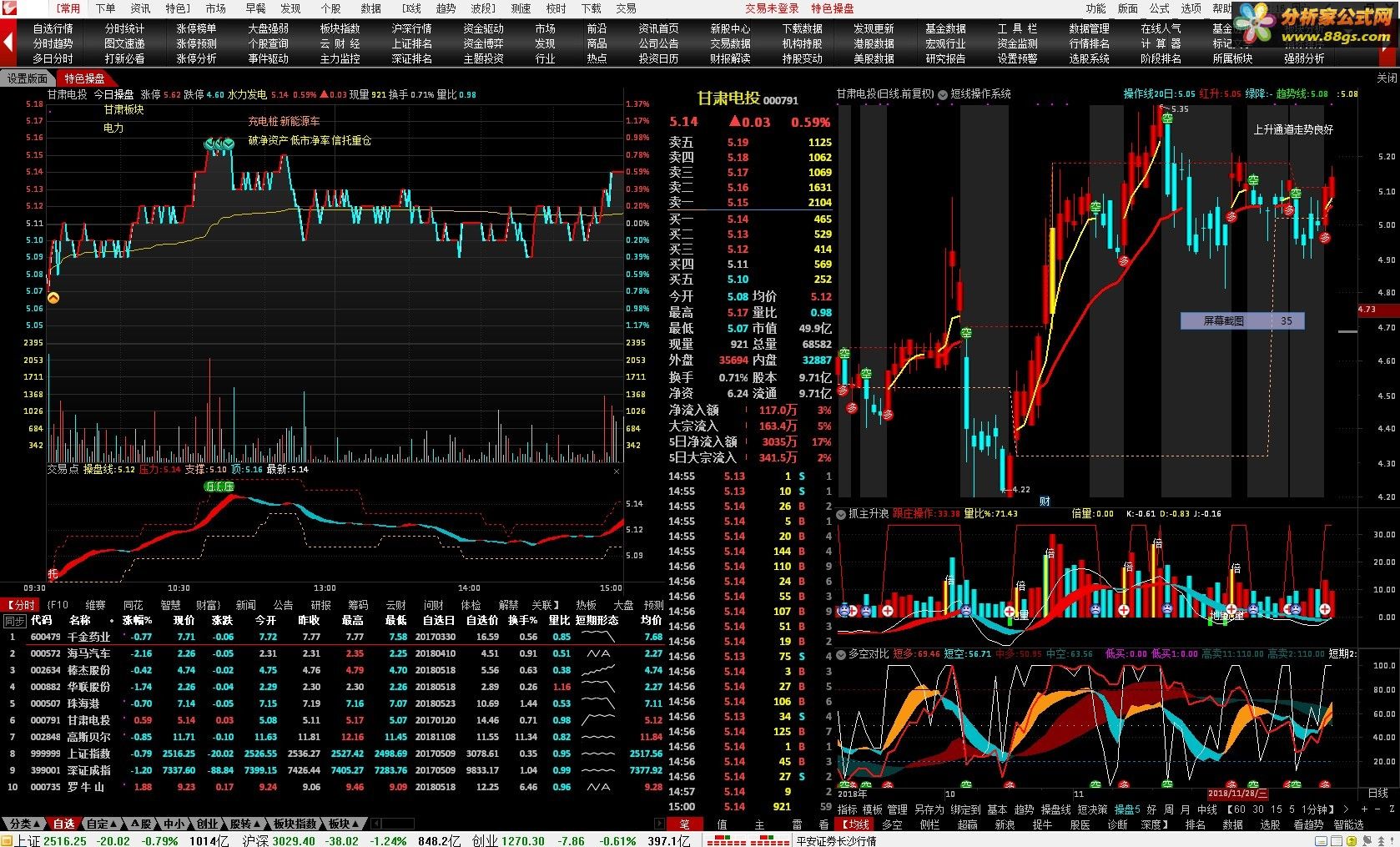1400x847 pixels.
Task: Click the Z icon beside zoom controls
Action: [1390, 809]
